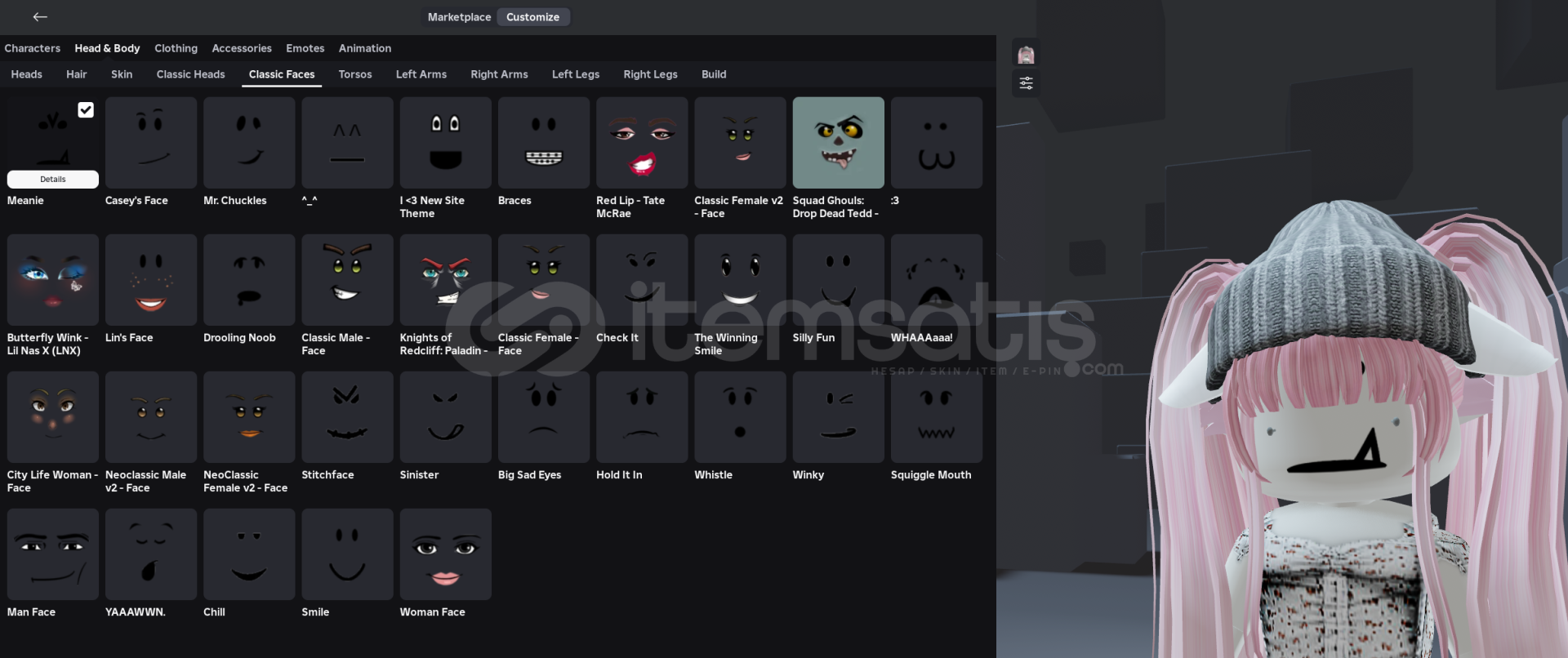The width and height of the screenshot is (1568, 658).
Task: Open the Accessories category
Action: pos(242,48)
